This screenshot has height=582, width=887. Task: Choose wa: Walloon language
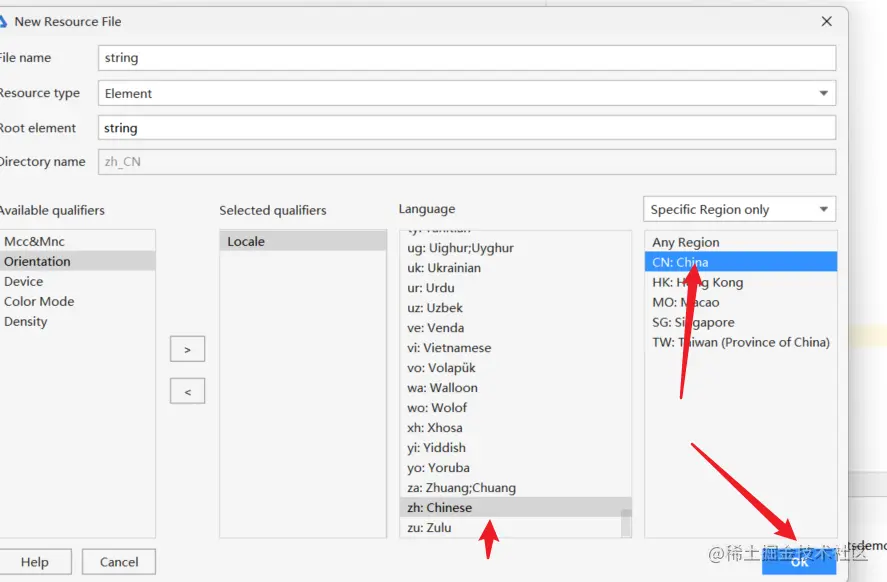pos(515,388)
